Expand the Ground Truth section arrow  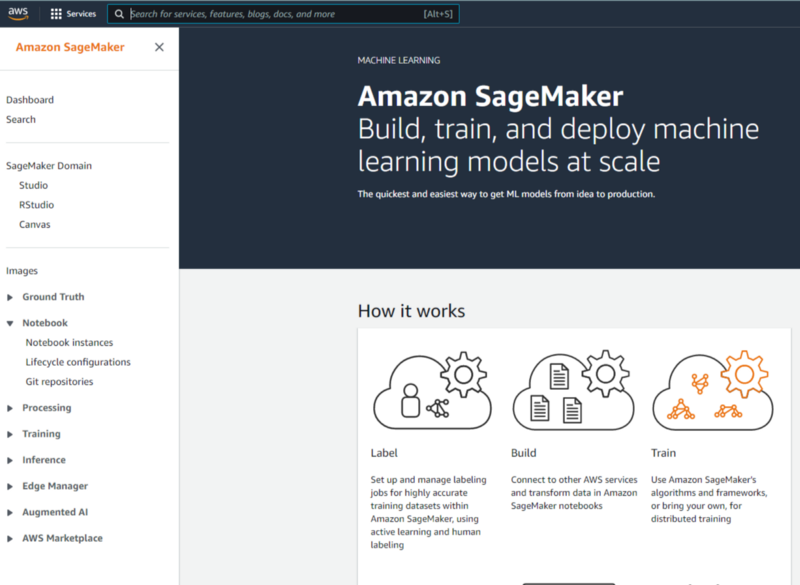[10, 297]
